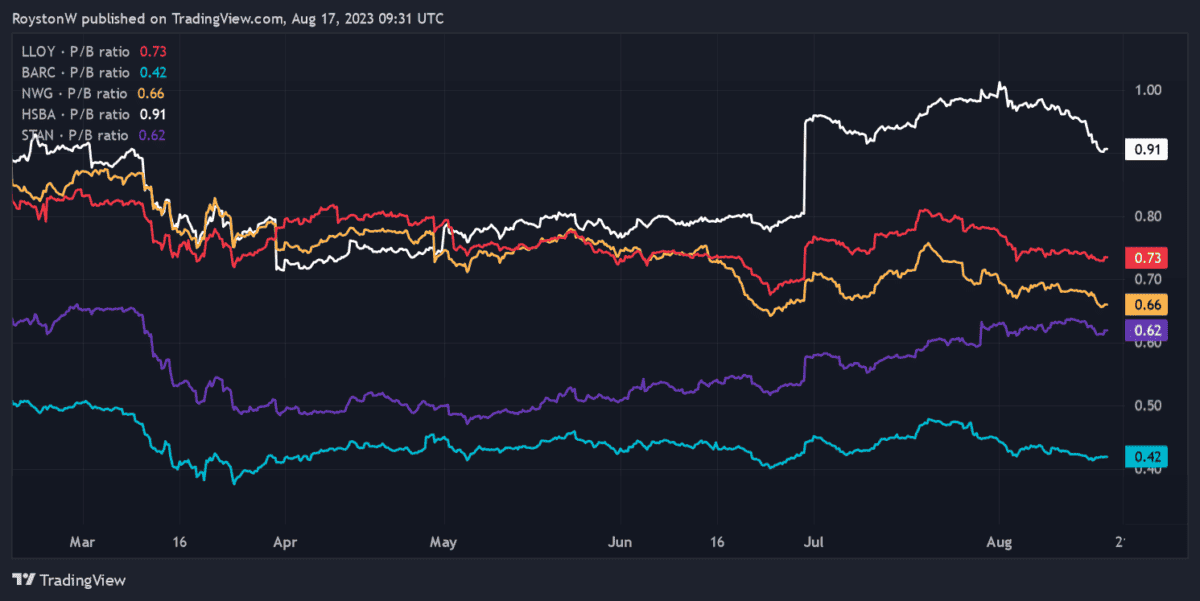Click the 0.80 value on price axis

1149,216
